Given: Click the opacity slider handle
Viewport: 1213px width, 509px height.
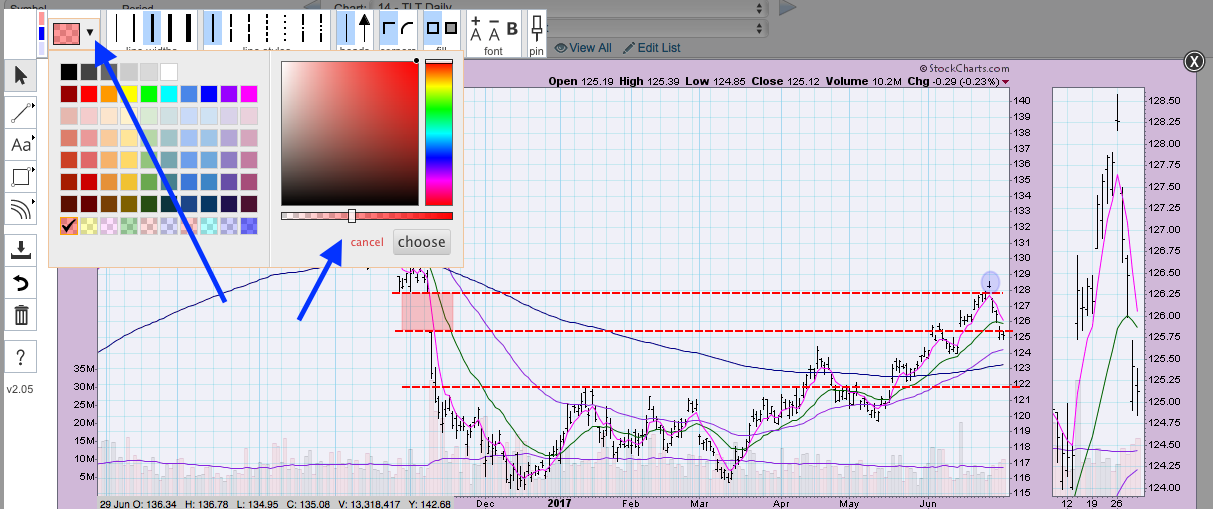Looking at the screenshot, I should point(352,216).
